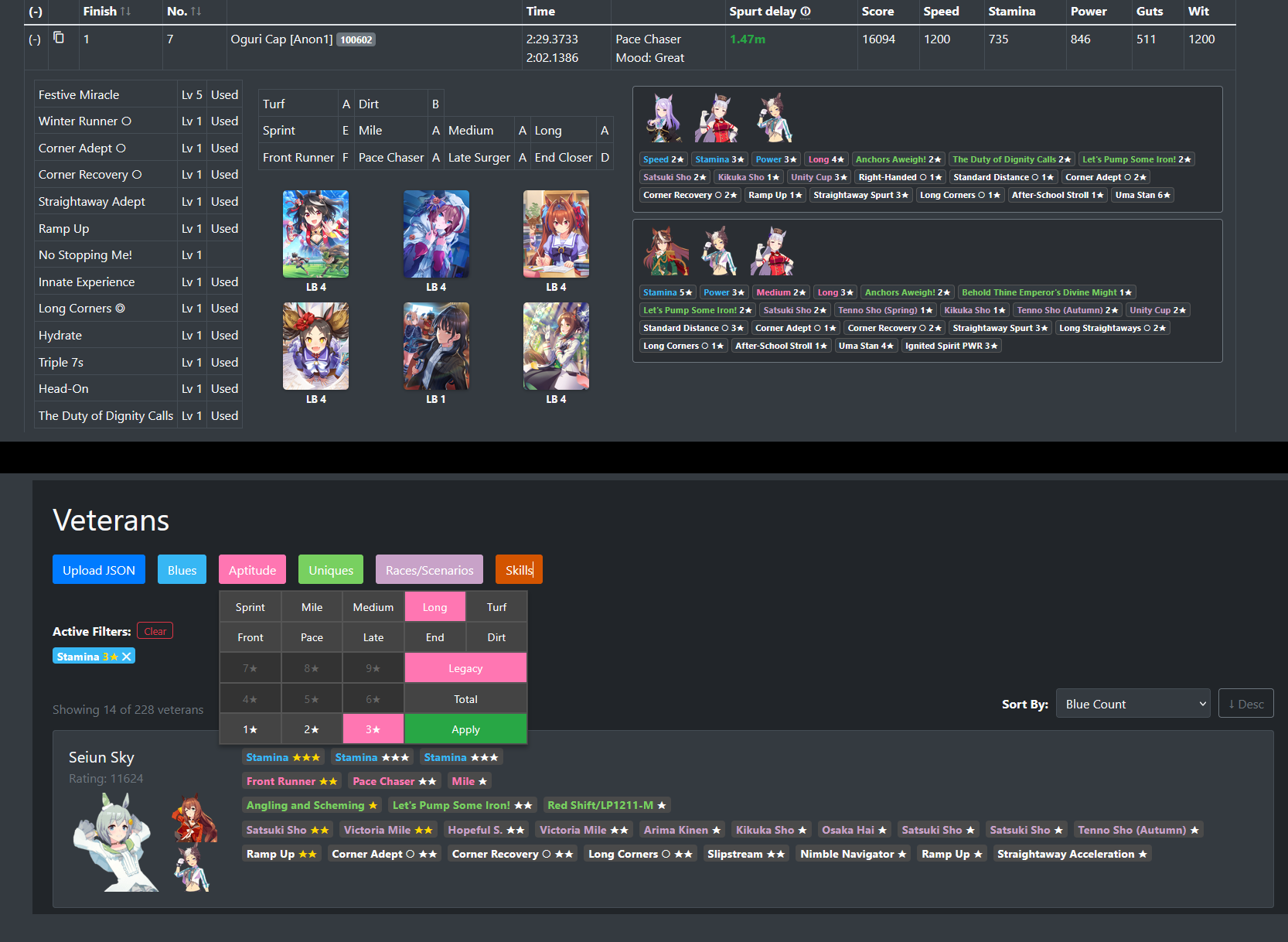Open the Sort By dropdown
1288x942 pixels.
[1133, 704]
